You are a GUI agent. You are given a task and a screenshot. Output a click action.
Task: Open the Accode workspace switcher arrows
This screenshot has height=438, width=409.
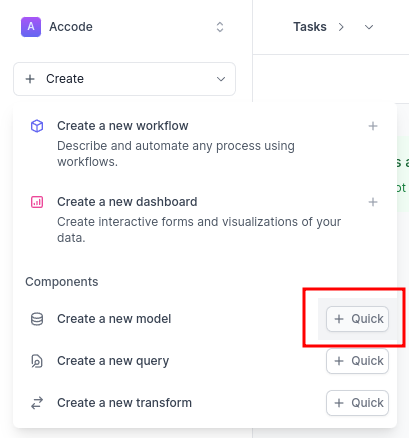click(220, 27)
